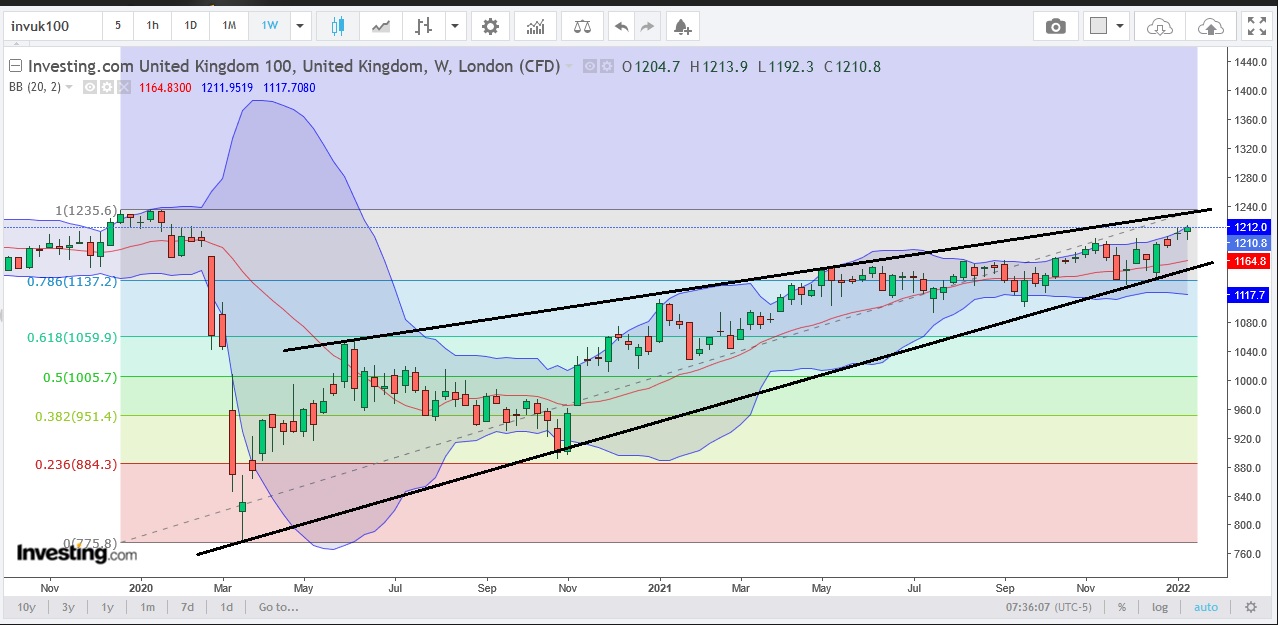Switch to the line chart style
This screenshot has height=625, width=1278.
(381, 26)
